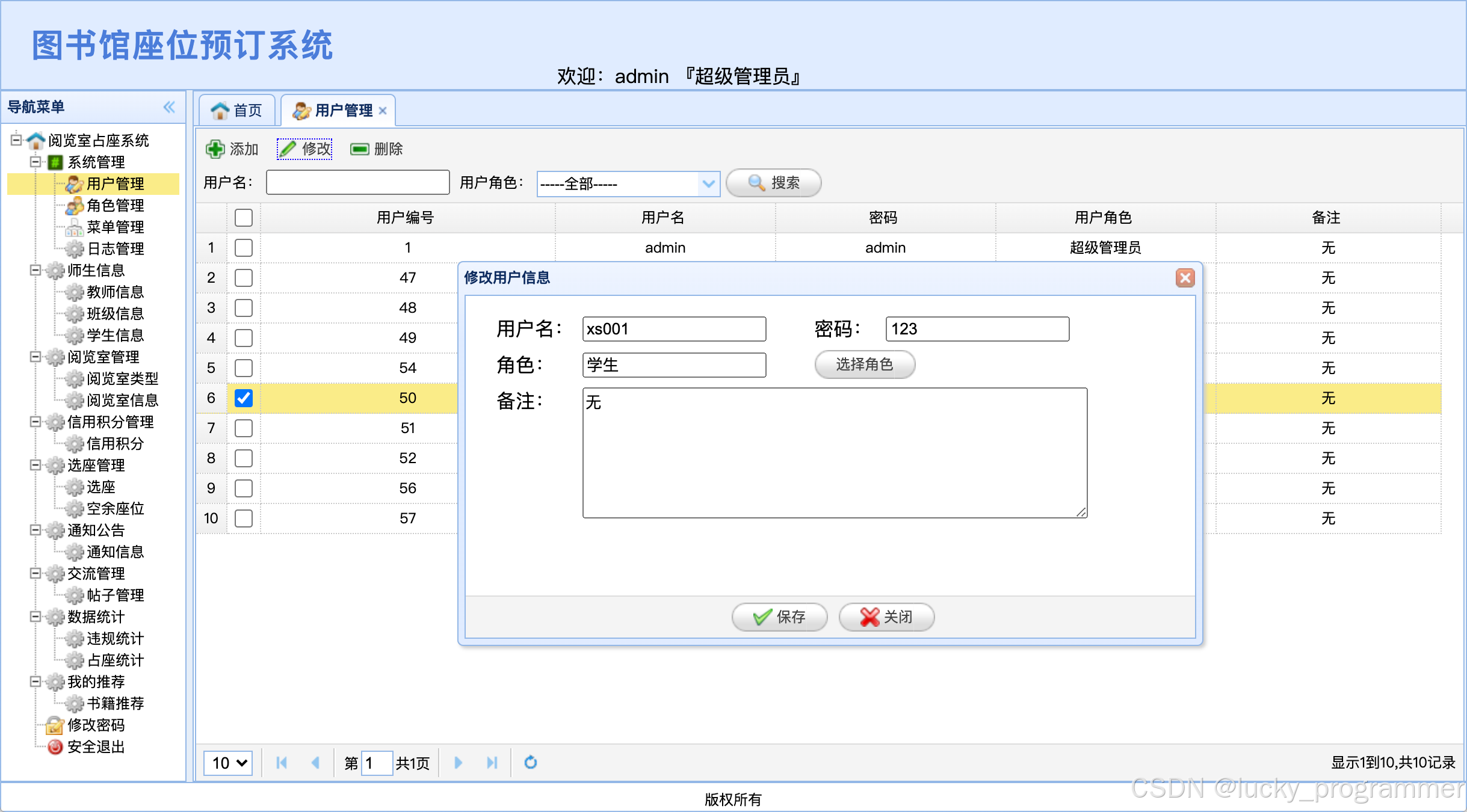Click the 保存 button in dialog
Screen dimensions: 1467x812
point(779,617)
